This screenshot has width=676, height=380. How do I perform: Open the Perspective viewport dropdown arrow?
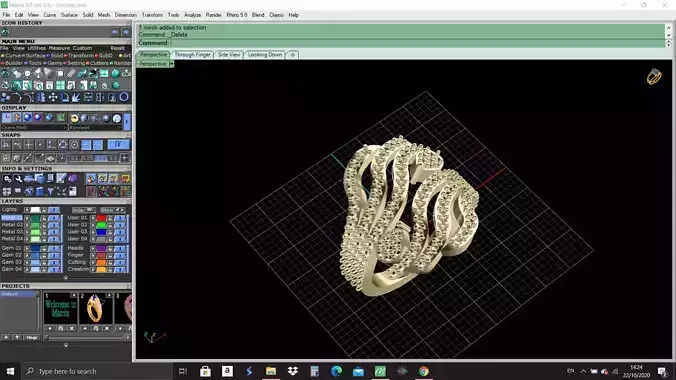point(171,64)
